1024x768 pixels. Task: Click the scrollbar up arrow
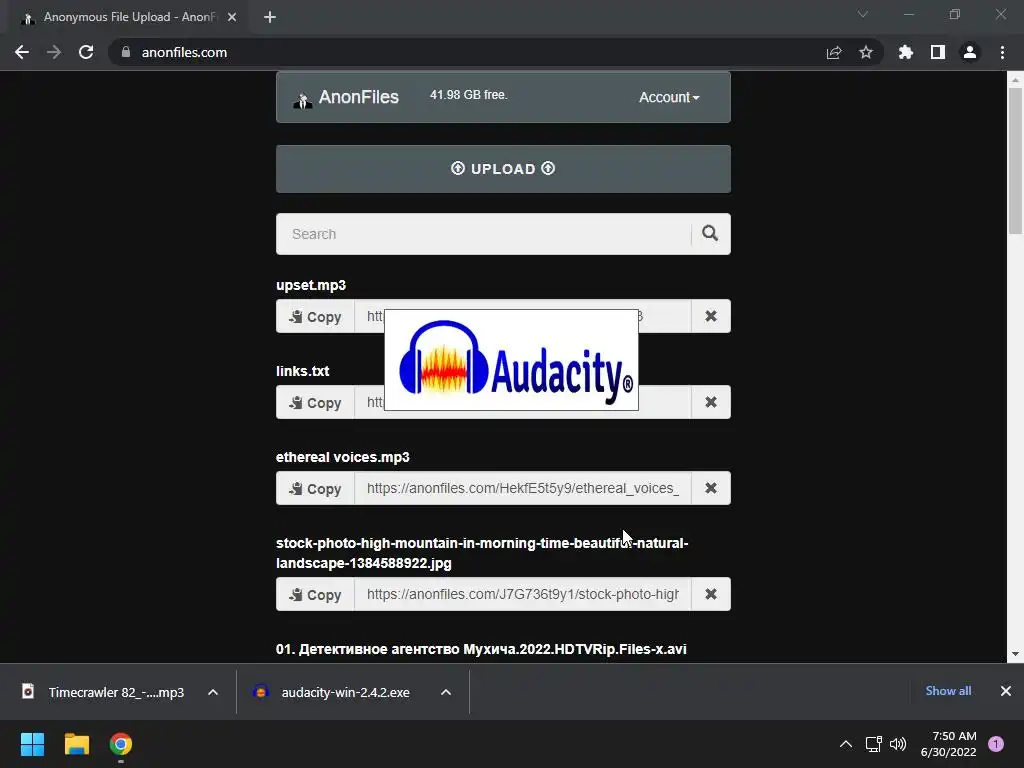(1014, 80)
